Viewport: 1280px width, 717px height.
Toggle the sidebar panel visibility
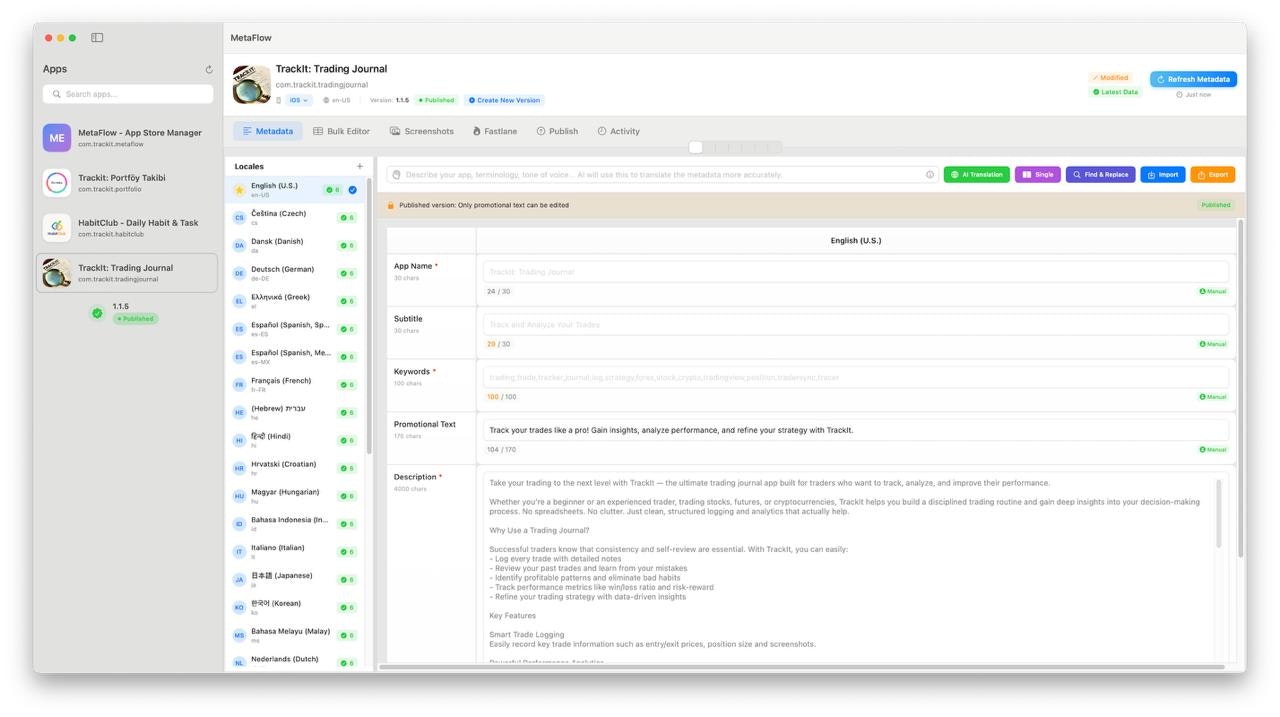pyautogui.click(x=95, y=36)
